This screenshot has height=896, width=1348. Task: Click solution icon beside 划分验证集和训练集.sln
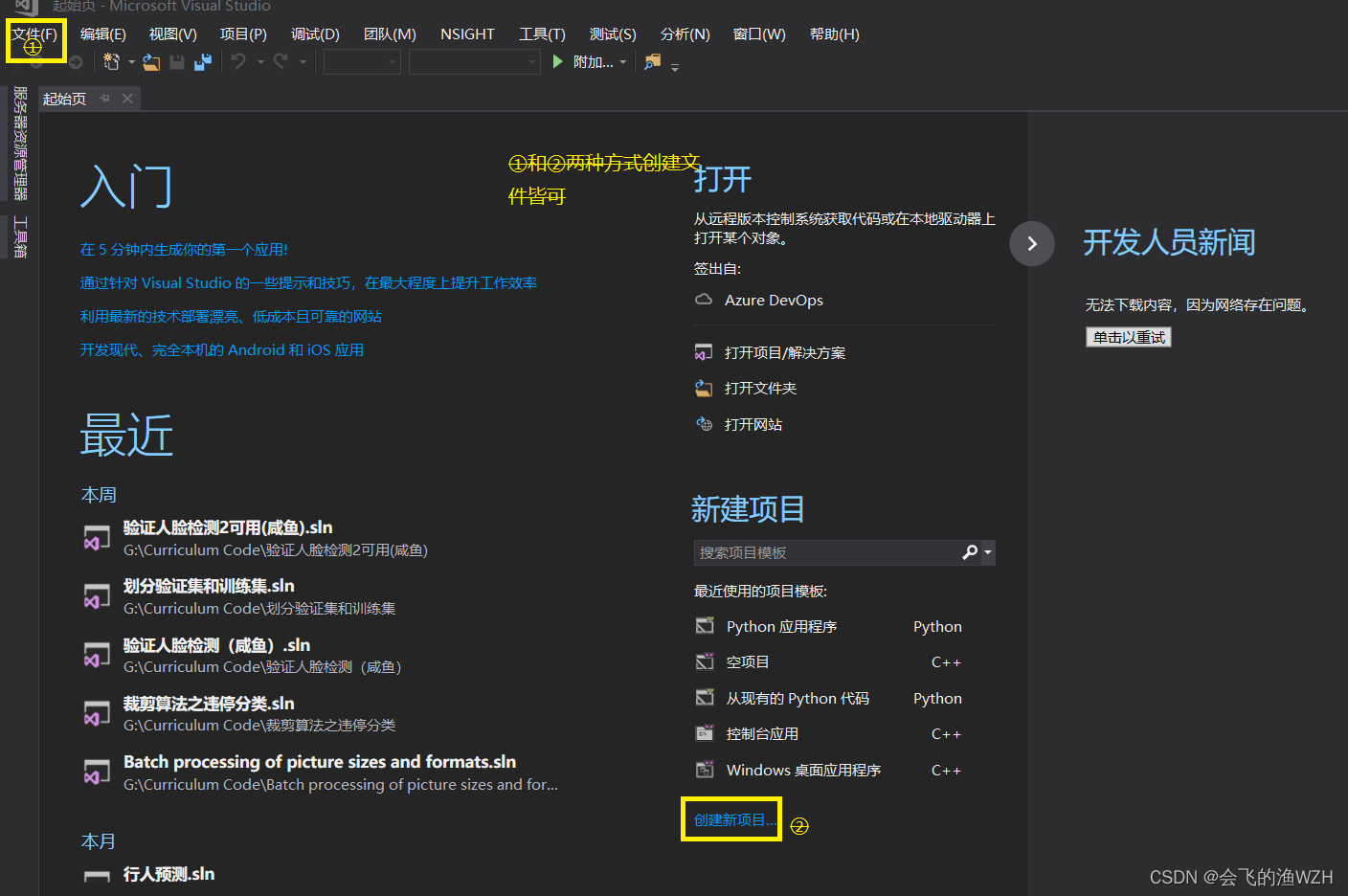97,596
